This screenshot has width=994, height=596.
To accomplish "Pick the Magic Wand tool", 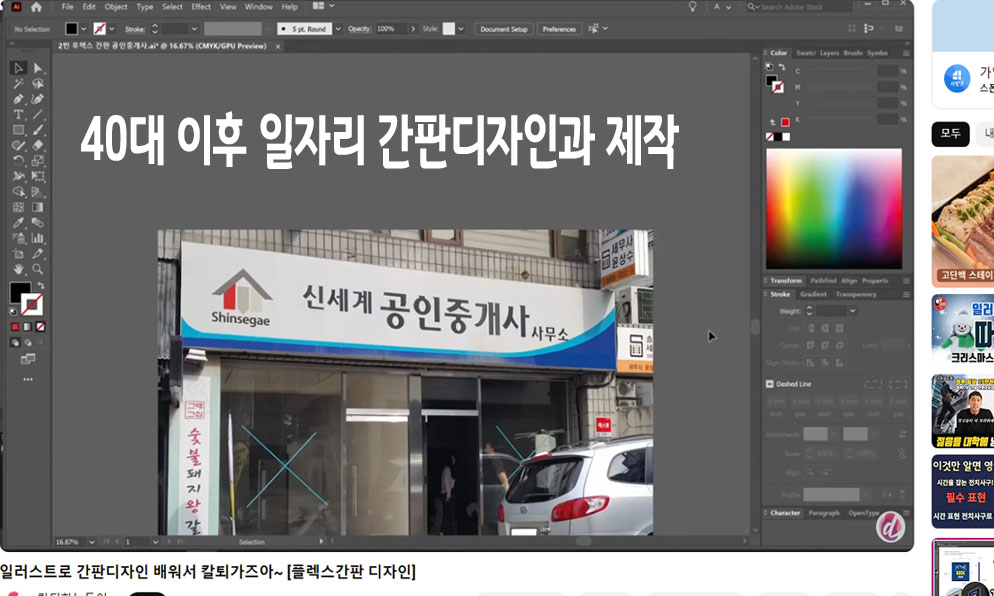I will [x=18, y=84].
